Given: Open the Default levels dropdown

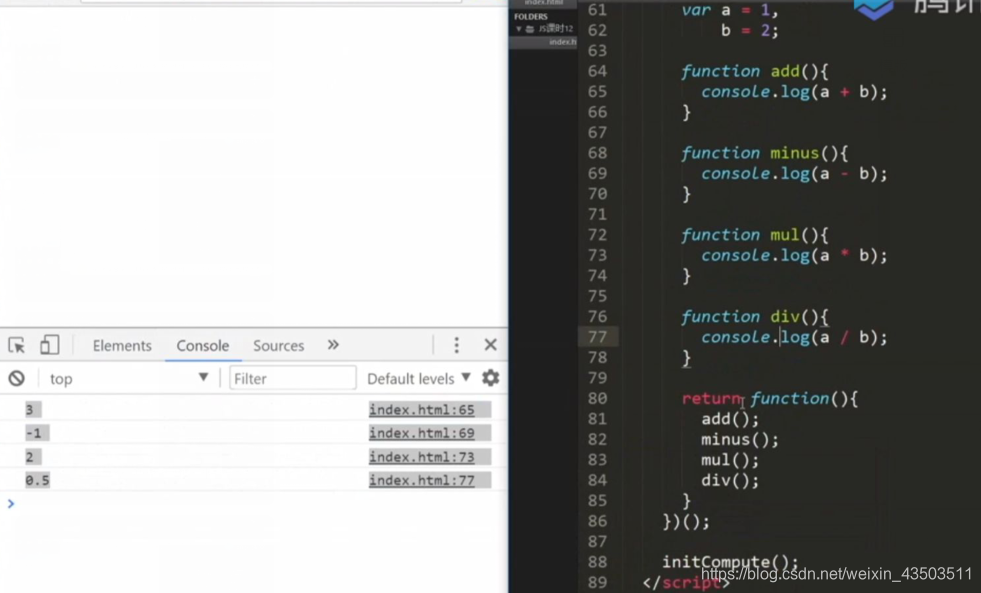Looking at the screenshot, I should point(418,378).
